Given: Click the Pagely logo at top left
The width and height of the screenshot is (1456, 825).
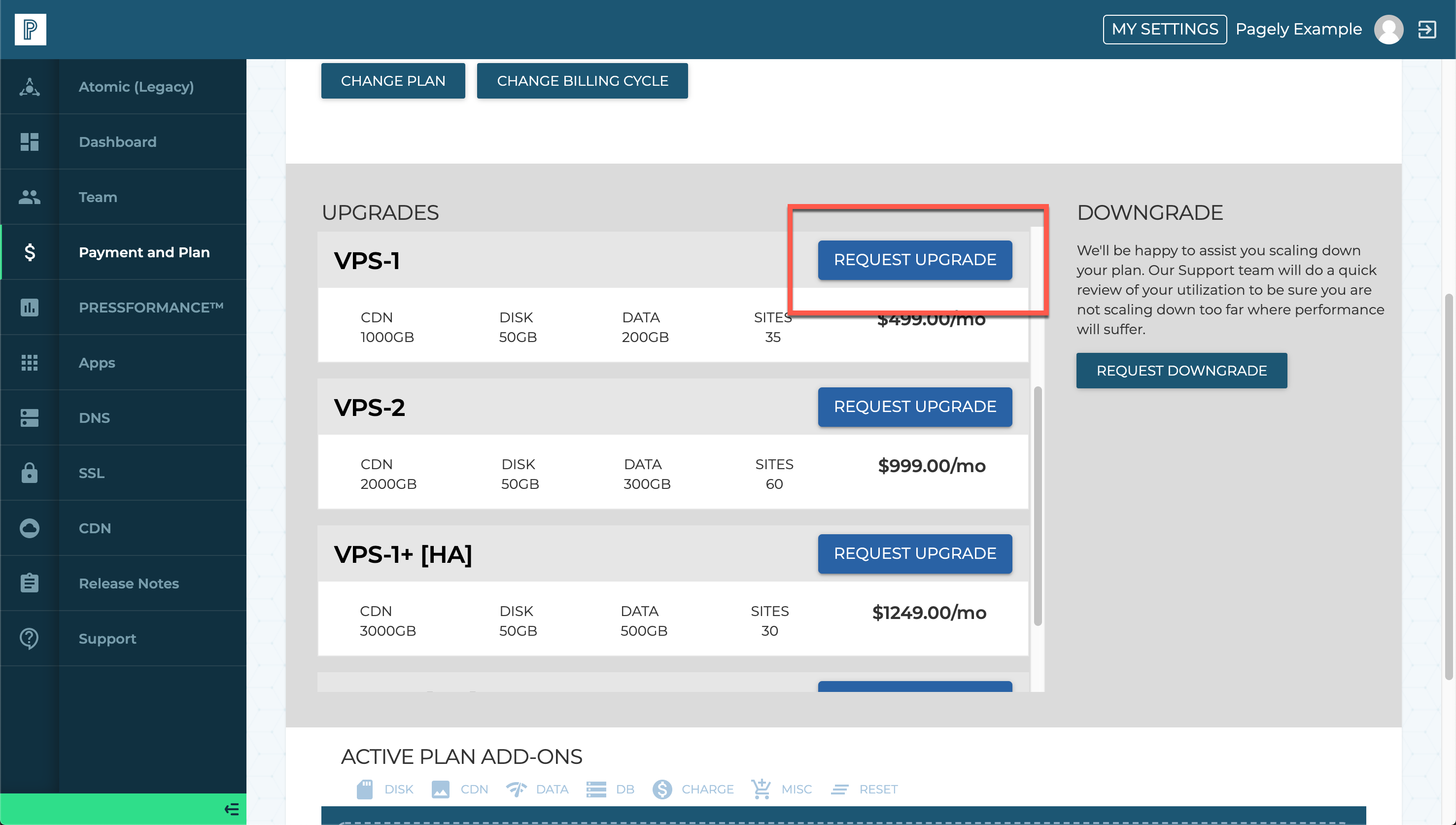Looking at the screenshot, I should click(x=31, y=29).
